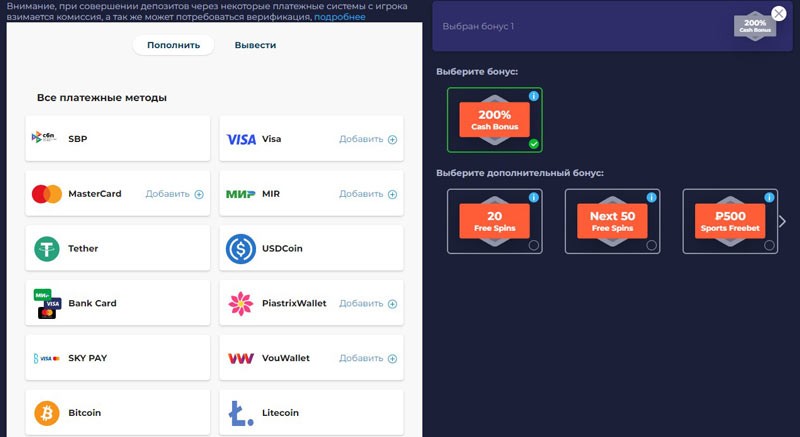Image resolution: width=800 pixels, height=437 pixels.
Task: Select the Litecoin payment icon
Action: point(241,412)
